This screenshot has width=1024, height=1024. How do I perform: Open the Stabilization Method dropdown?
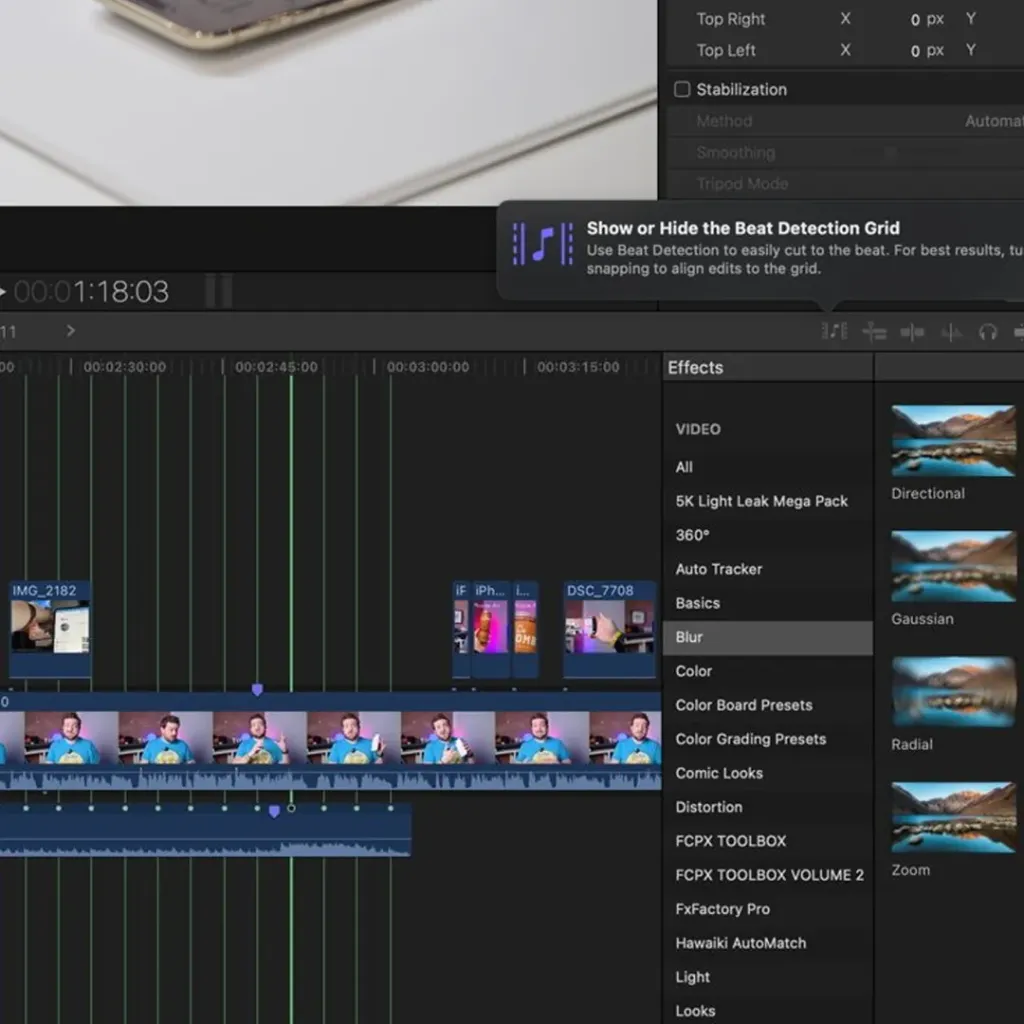(993, 121)
